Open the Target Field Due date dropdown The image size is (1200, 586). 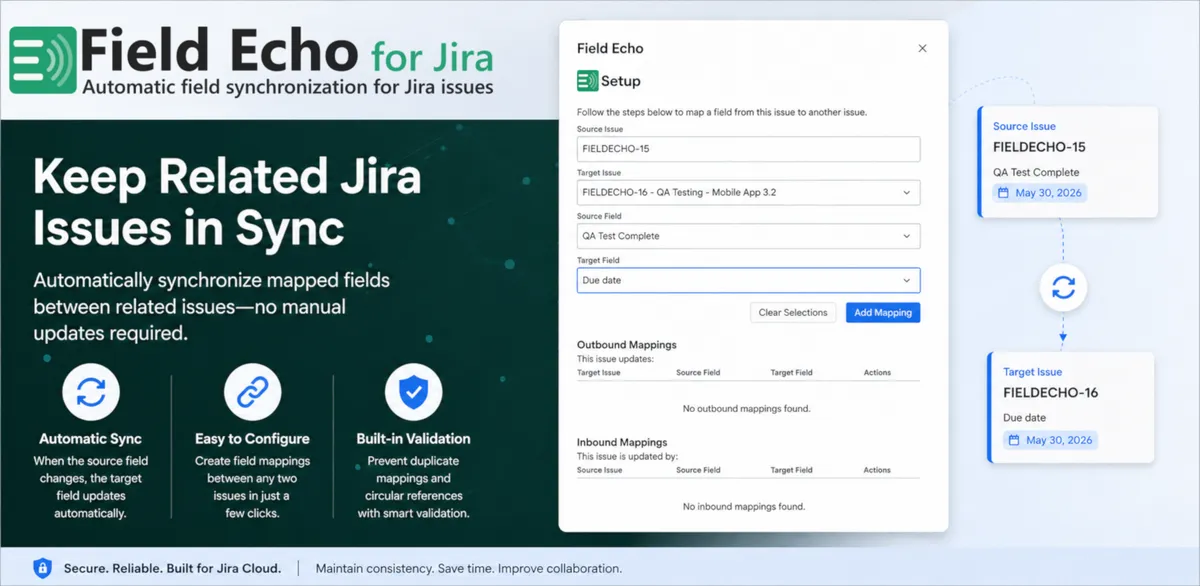[748, 280]
